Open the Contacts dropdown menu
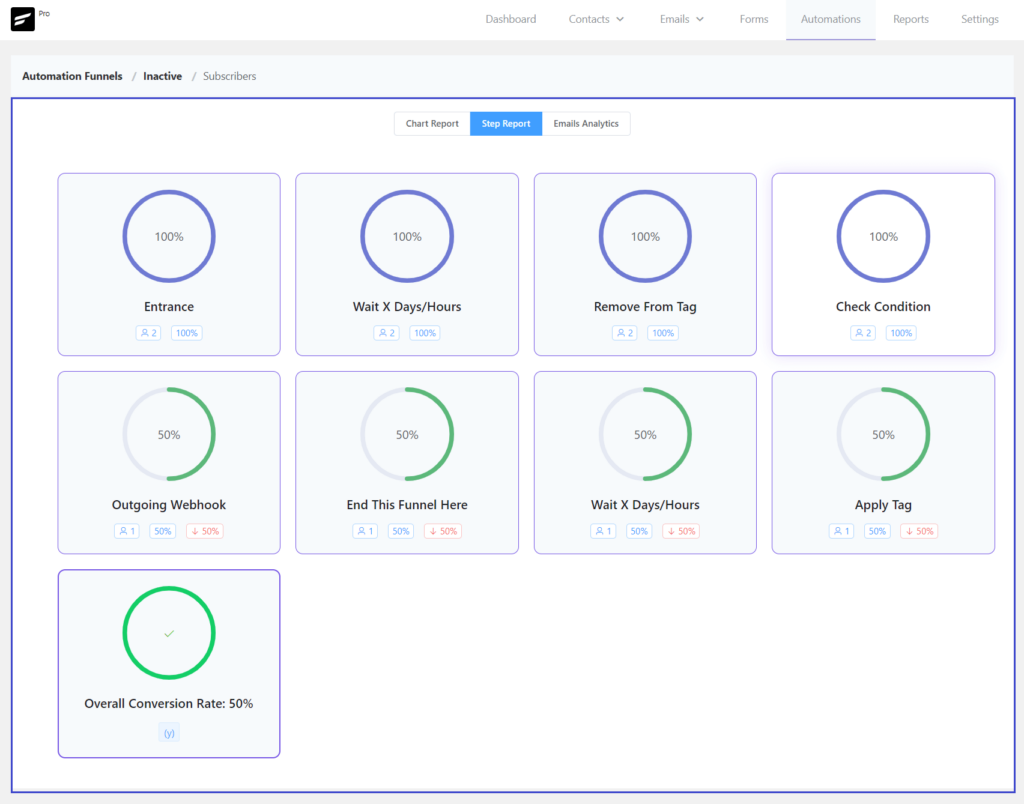The image size is (1024, 804). pyautogui.click(x=596, y=18)
